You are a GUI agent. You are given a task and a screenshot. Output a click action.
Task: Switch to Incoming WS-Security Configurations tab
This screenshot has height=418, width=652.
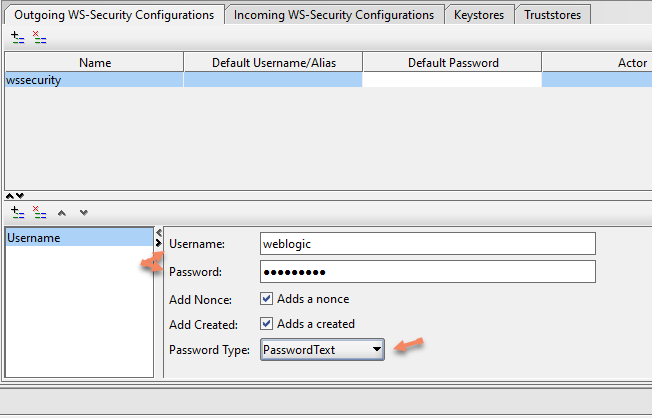pos(334,15)
